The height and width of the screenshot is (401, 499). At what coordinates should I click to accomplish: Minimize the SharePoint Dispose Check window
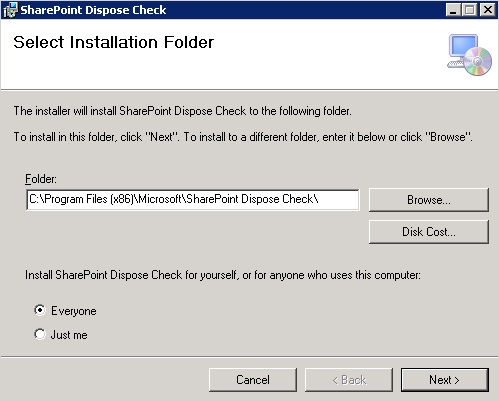pyautogui.click(x=453, y=10)
